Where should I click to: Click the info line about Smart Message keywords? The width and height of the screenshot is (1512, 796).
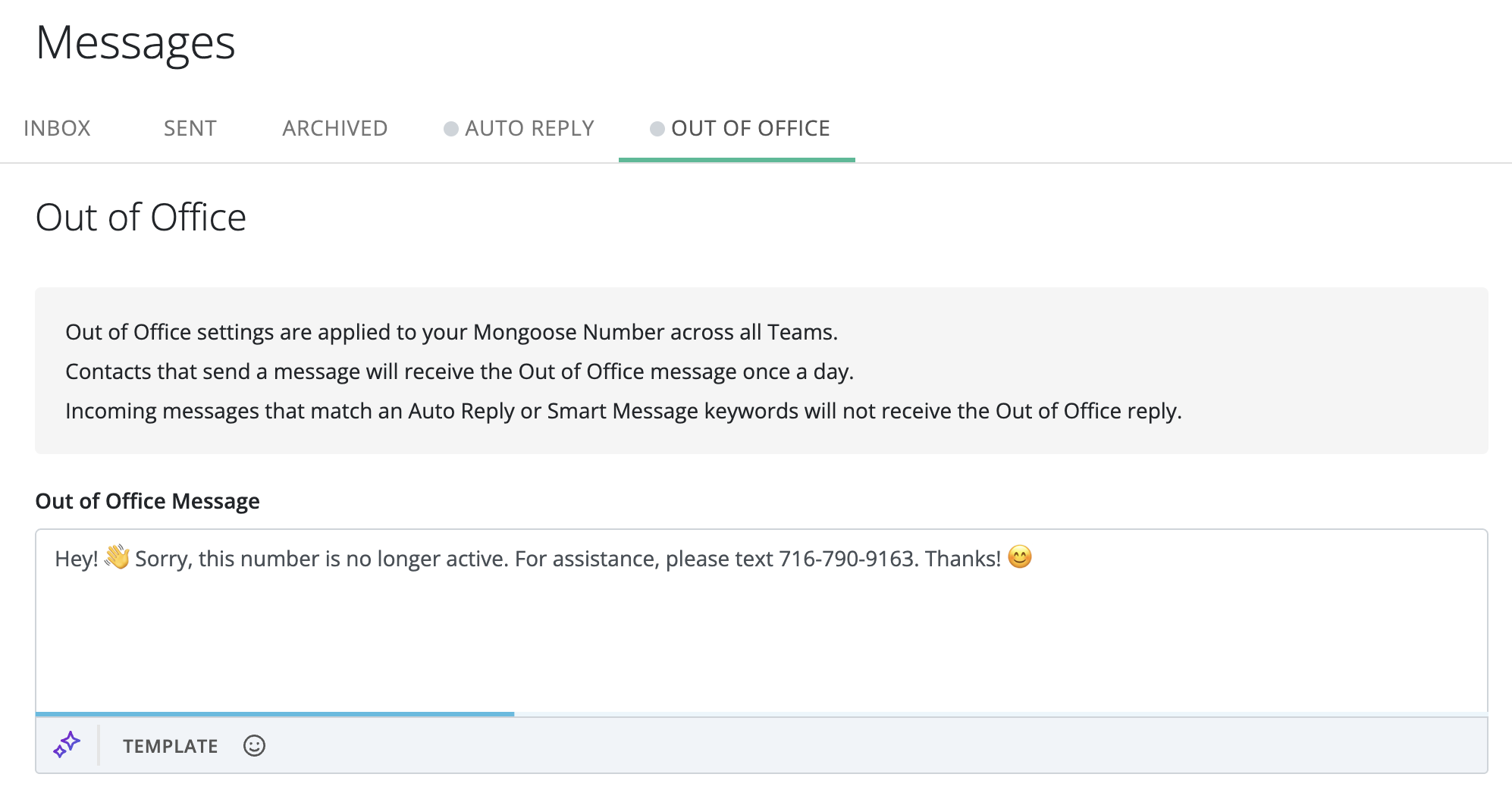pyautogui.click(x=623, y=411)
